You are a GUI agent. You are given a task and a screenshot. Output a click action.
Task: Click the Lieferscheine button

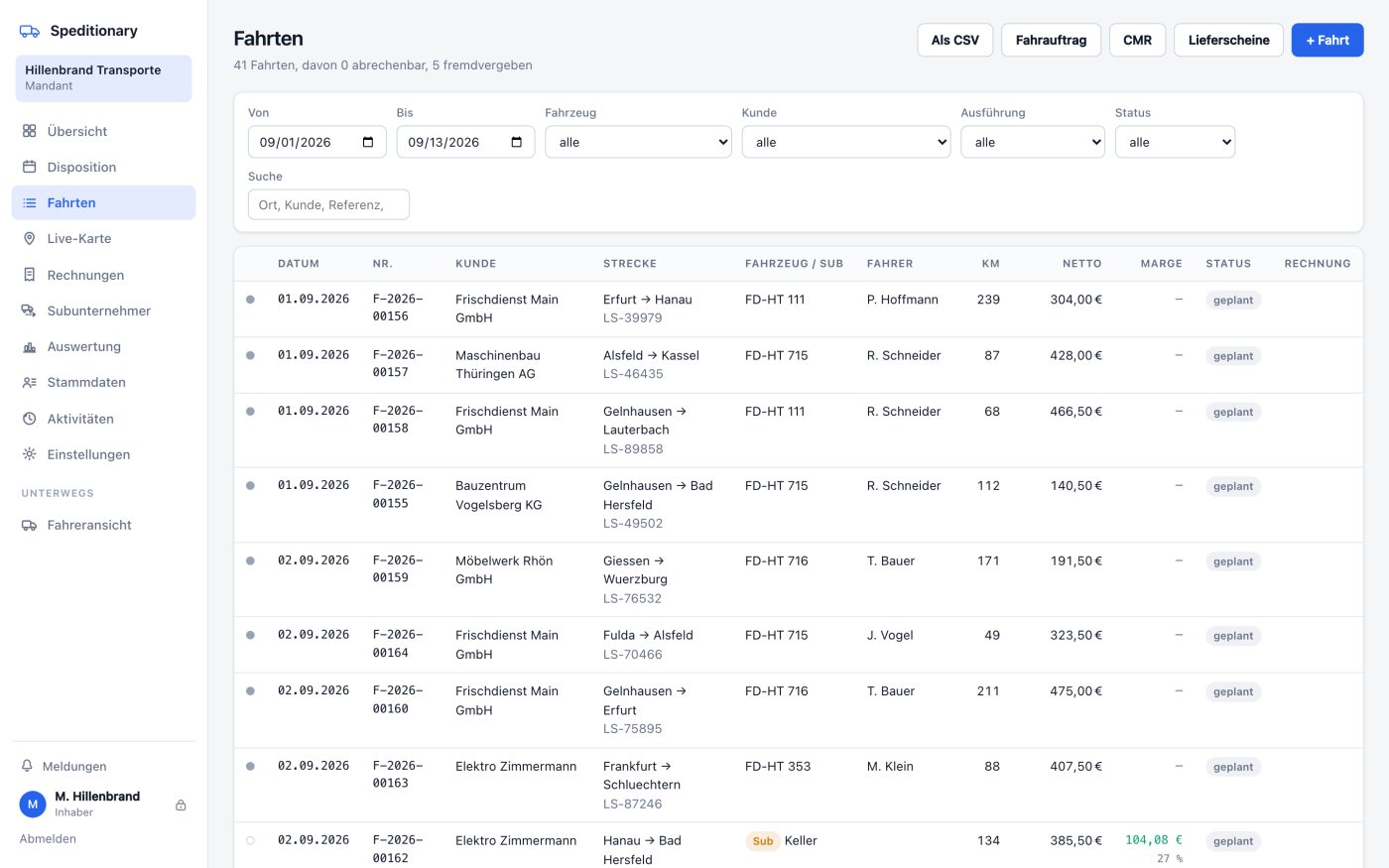tap(1228, 40)
